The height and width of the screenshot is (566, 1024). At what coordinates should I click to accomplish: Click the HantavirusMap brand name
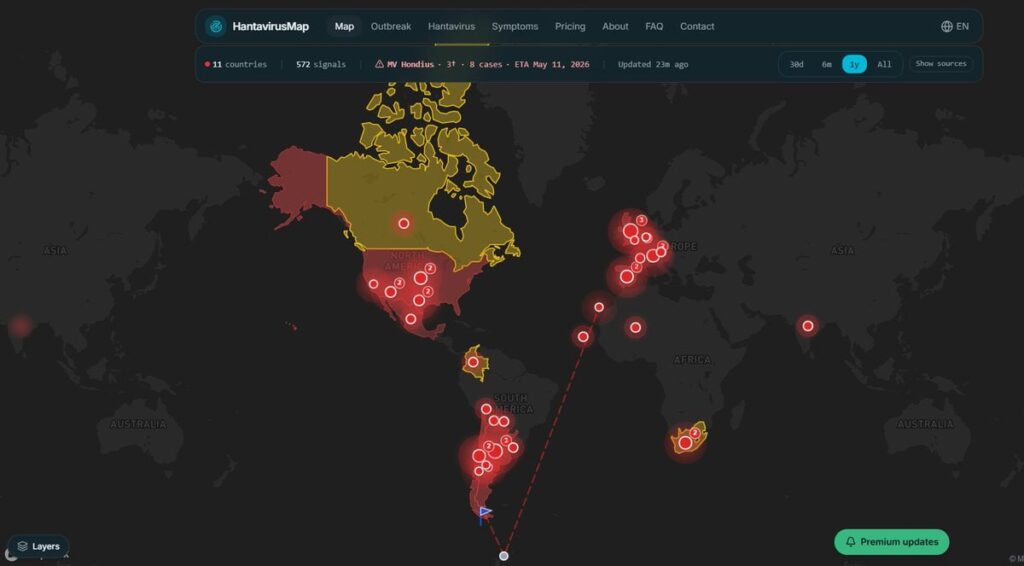click(270, 26)
